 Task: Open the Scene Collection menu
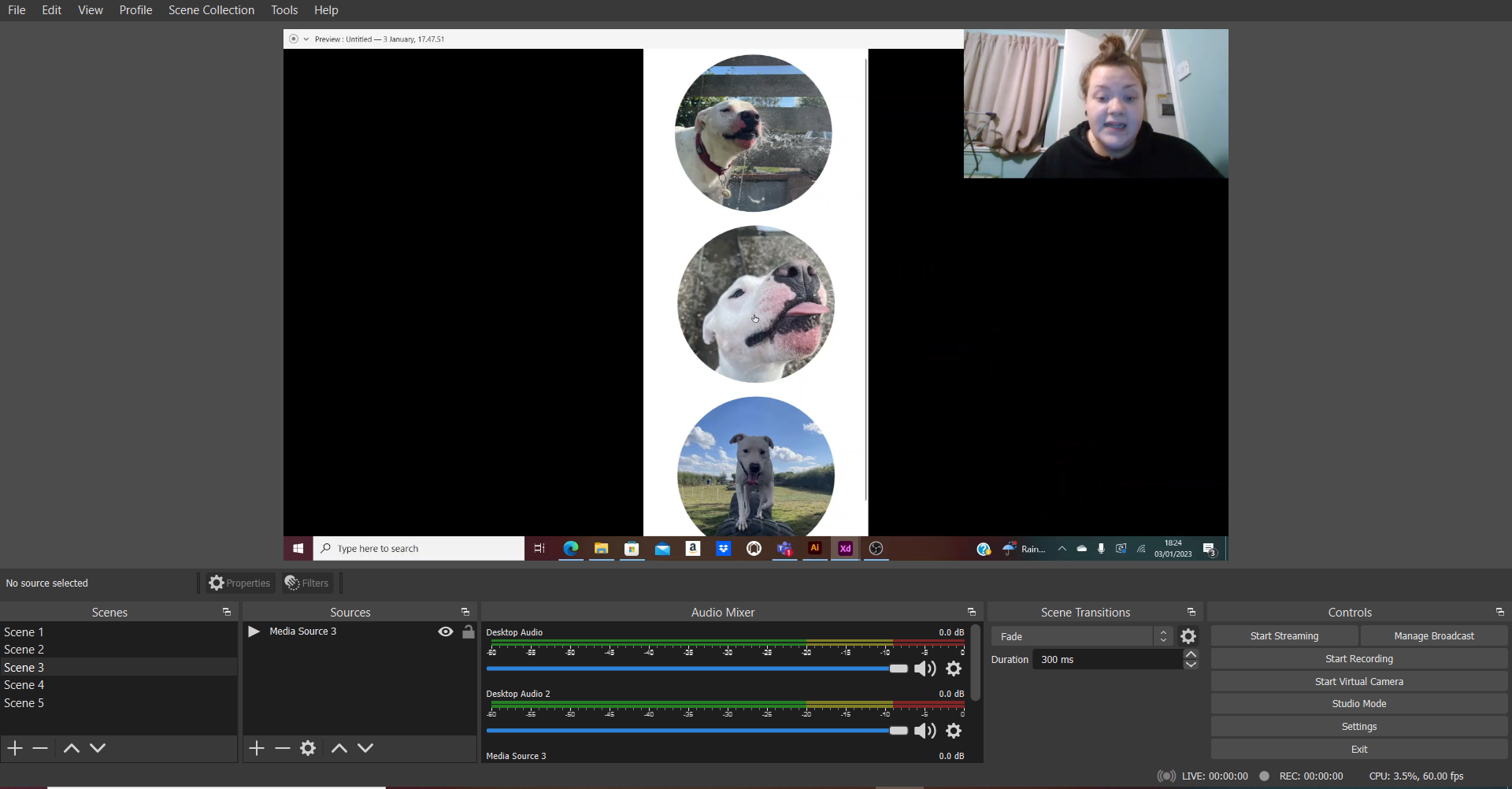coord(211,10)
